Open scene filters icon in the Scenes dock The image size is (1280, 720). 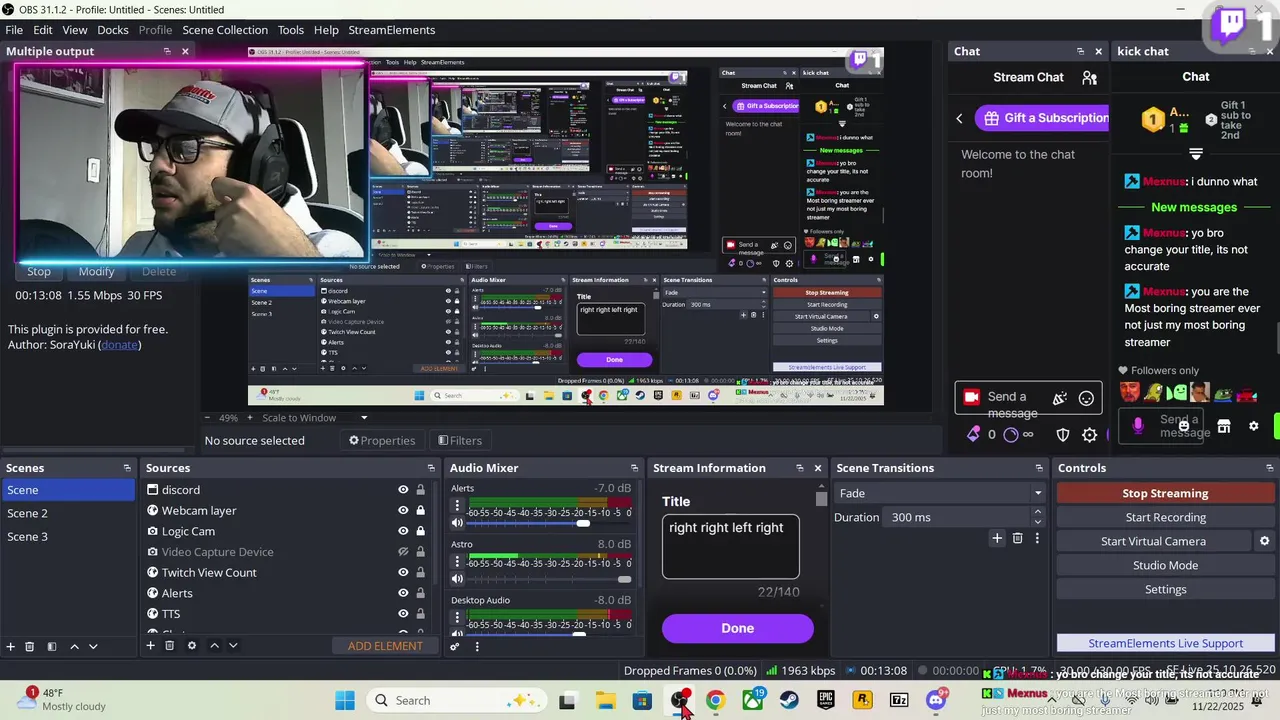click(52, 646)
